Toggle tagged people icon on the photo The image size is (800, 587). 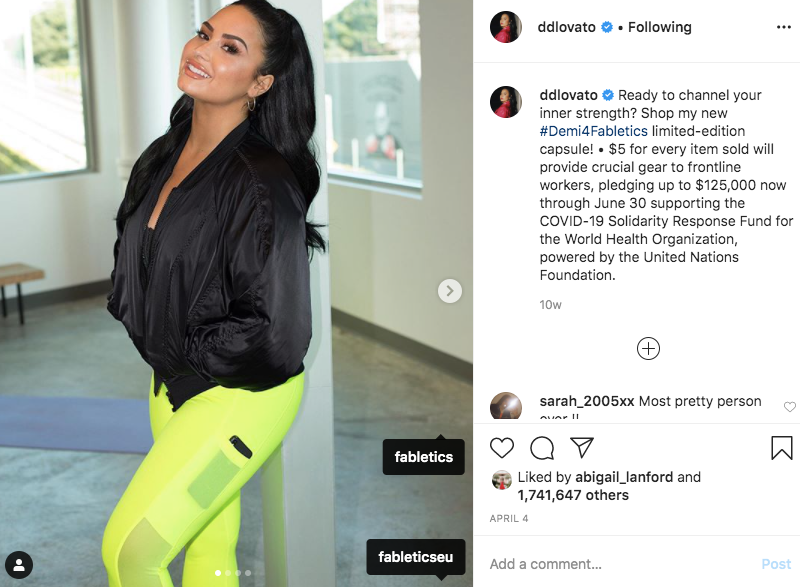[x=19, y=565]
